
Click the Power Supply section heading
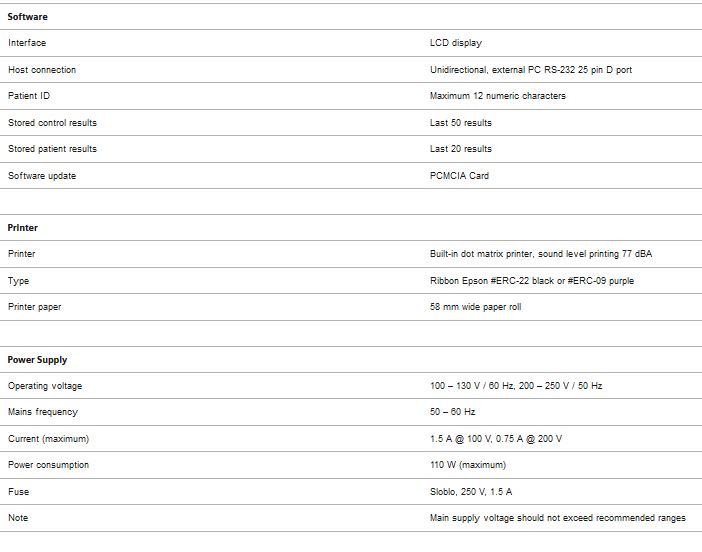pyautogui.click(x=38, y=360)
